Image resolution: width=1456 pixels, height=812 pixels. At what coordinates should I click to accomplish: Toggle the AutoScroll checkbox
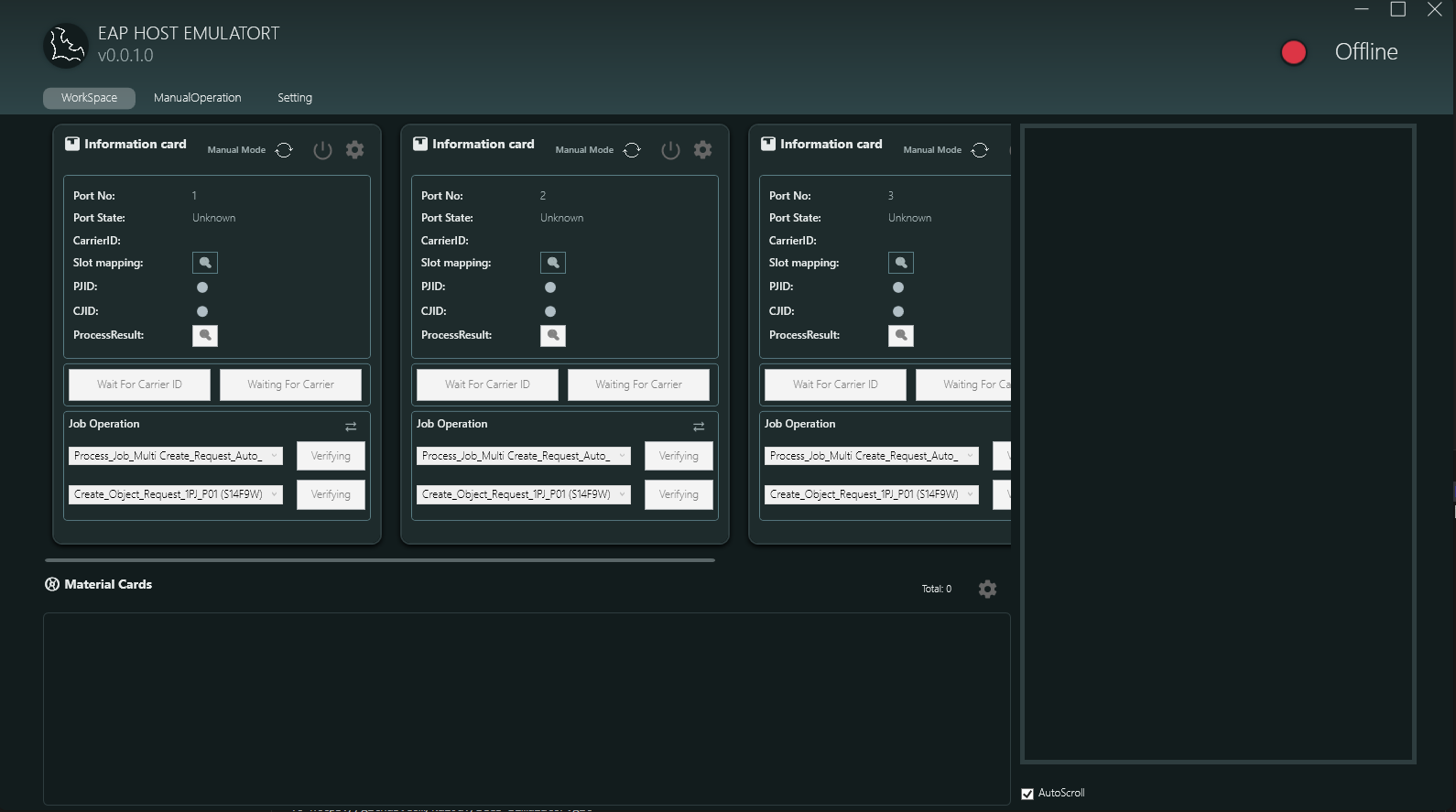(x=1027, y=794)
